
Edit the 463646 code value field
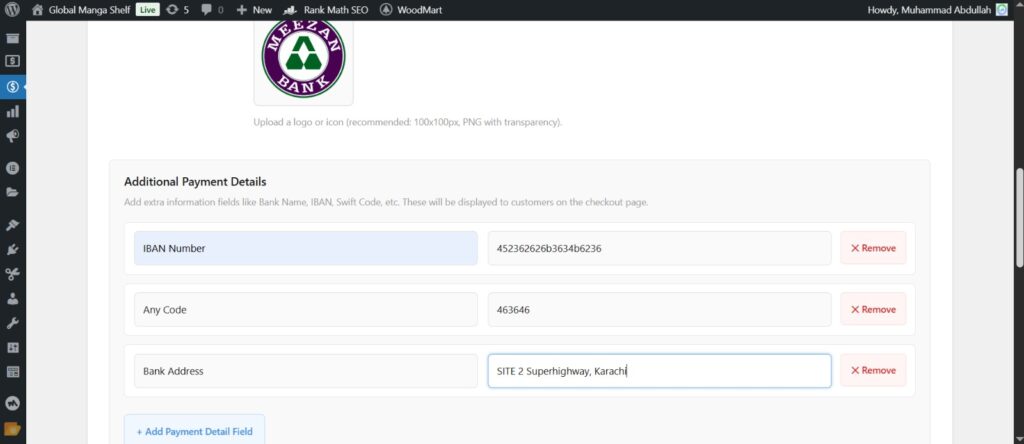tap(660, 309)
